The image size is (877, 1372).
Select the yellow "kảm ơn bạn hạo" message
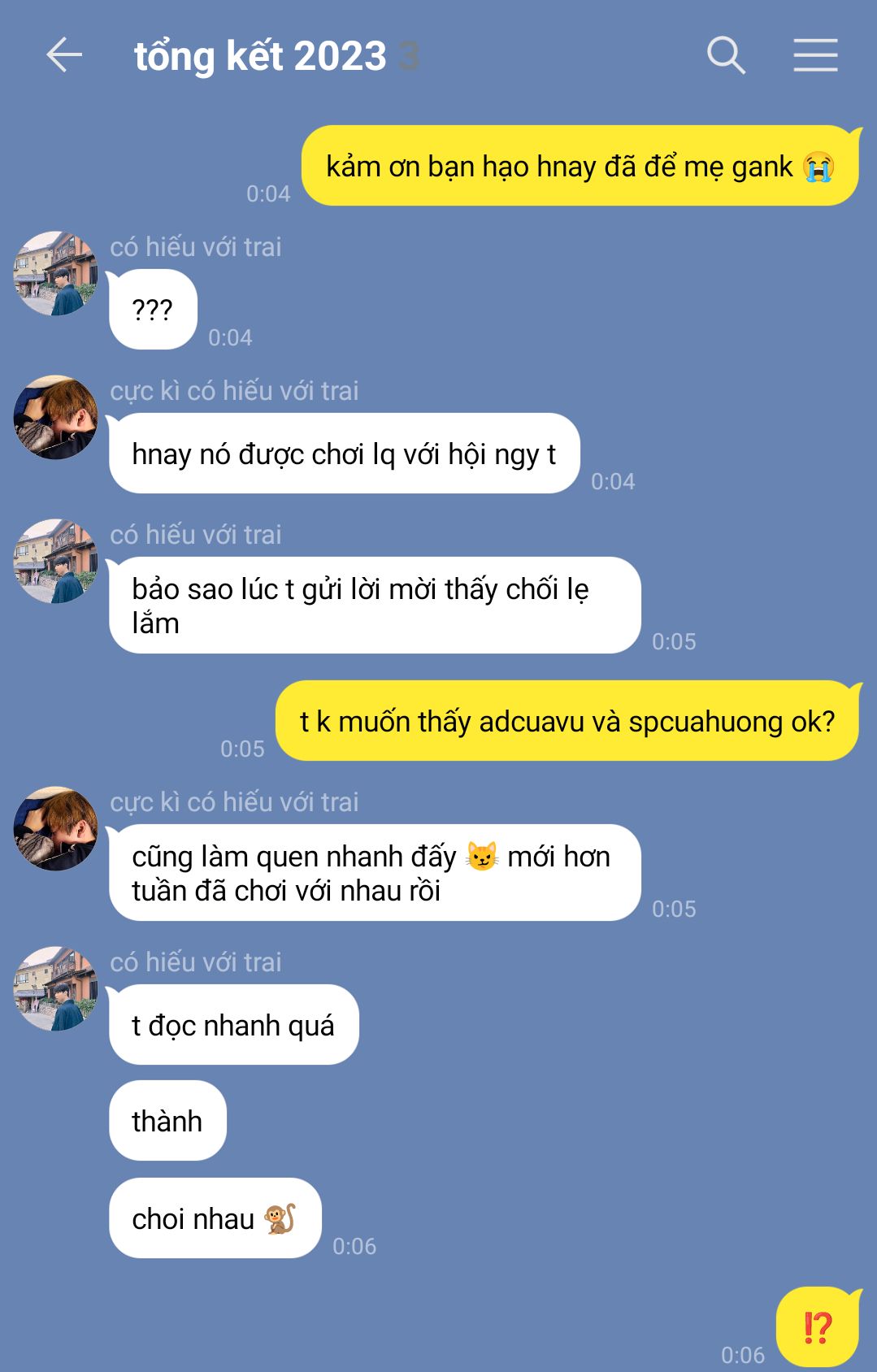pyautogui.click(x=580, y=166)
